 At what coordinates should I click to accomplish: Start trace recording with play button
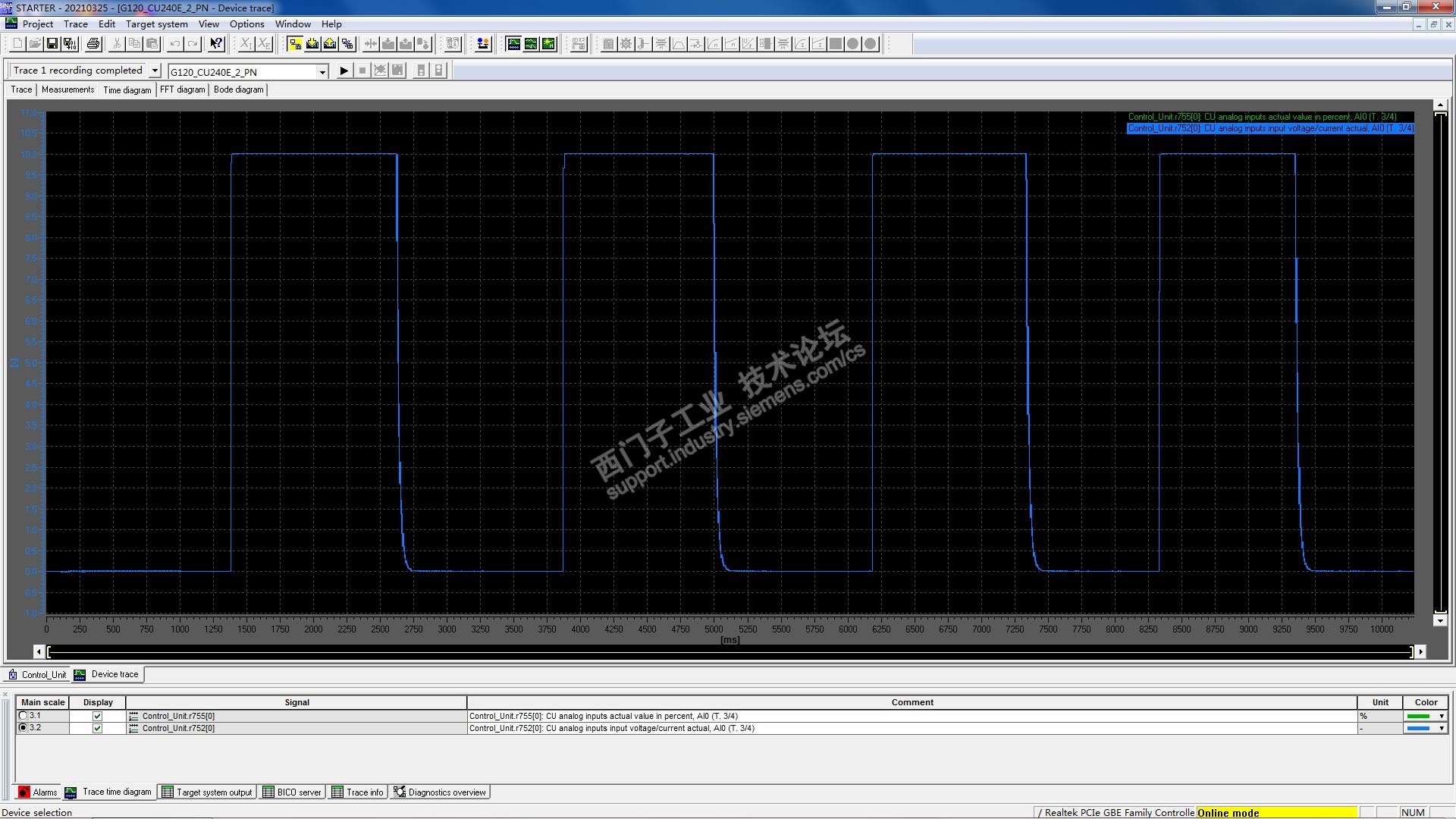pyautogui.click(x=344, y=71)
